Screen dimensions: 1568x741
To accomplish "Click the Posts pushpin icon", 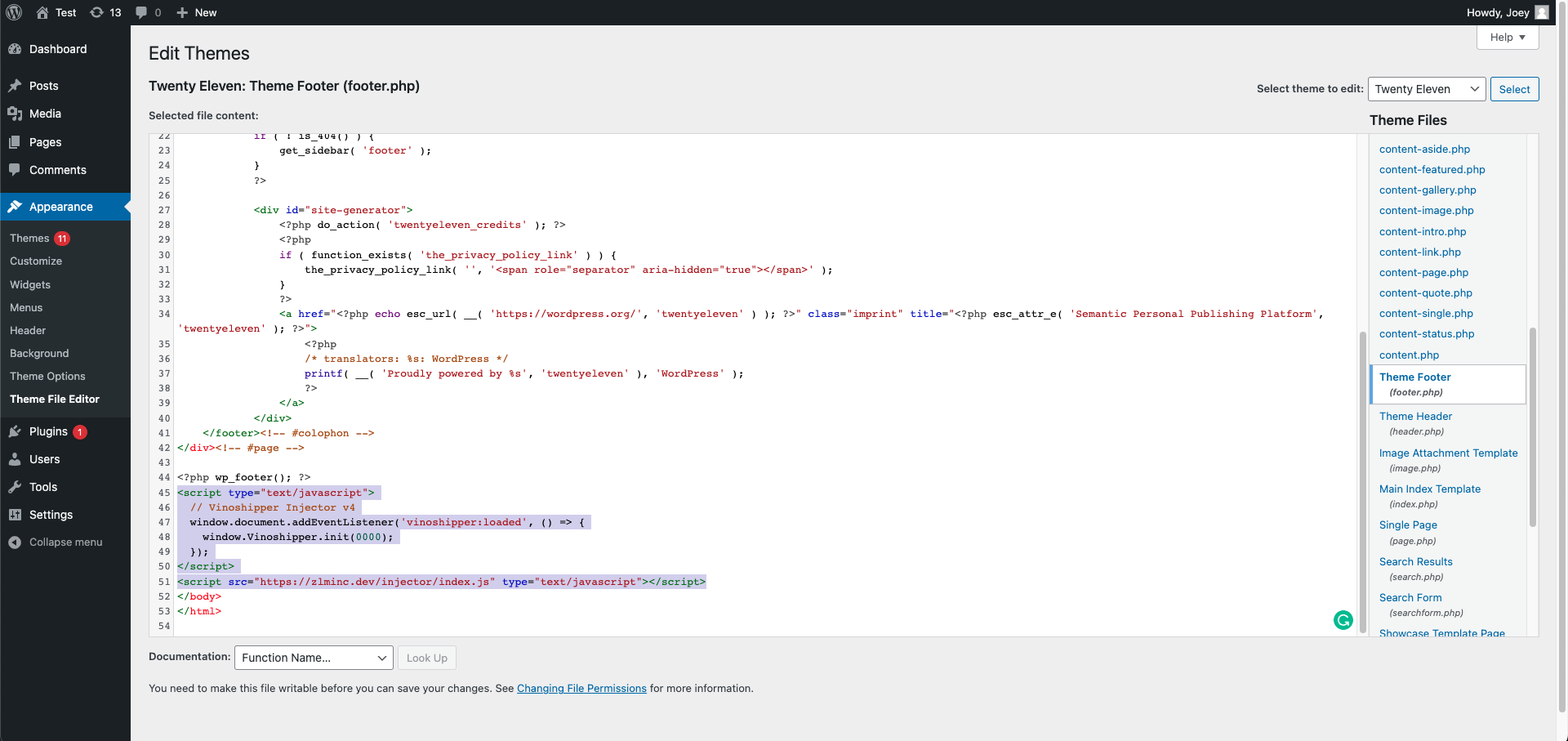I will [15, 86].
